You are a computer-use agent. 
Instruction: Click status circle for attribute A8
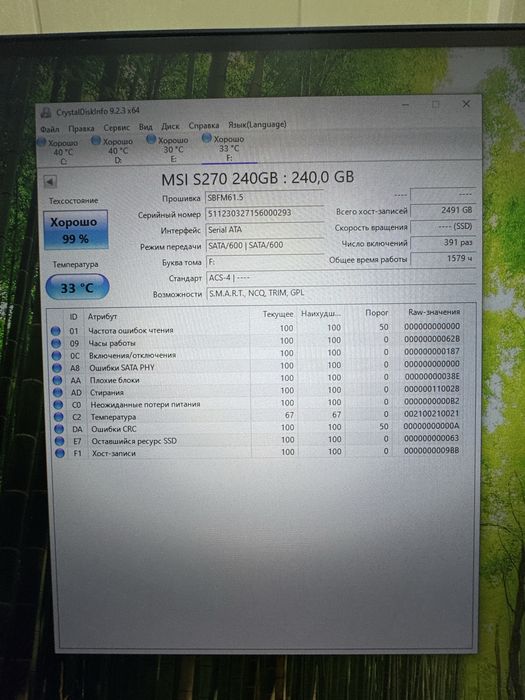tap(57, 368)
